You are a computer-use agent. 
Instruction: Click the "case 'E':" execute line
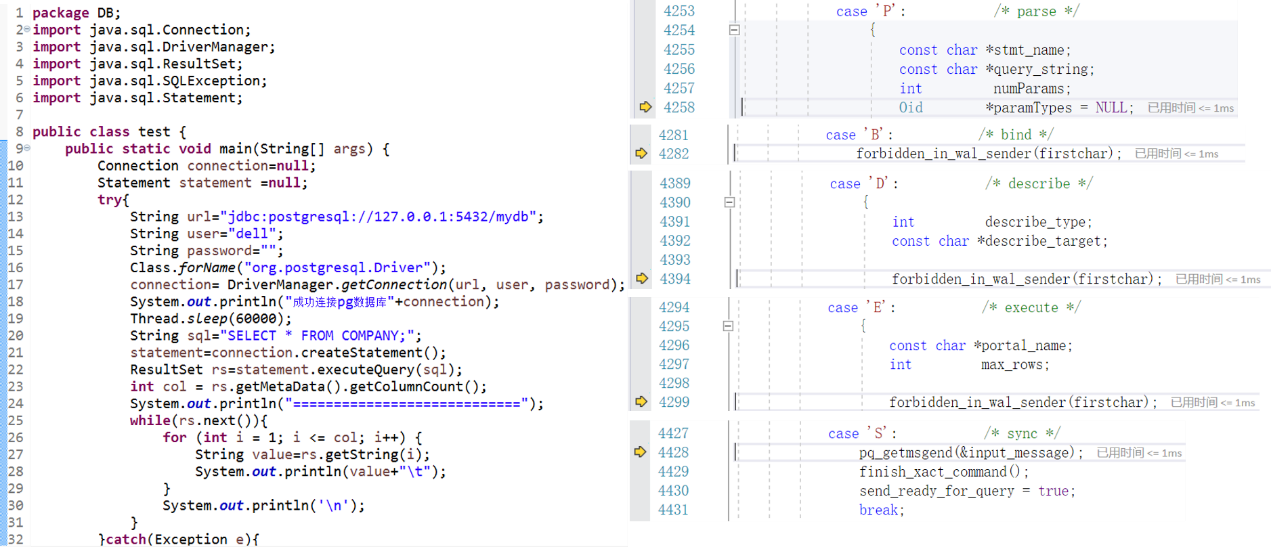tap(954, 308)
